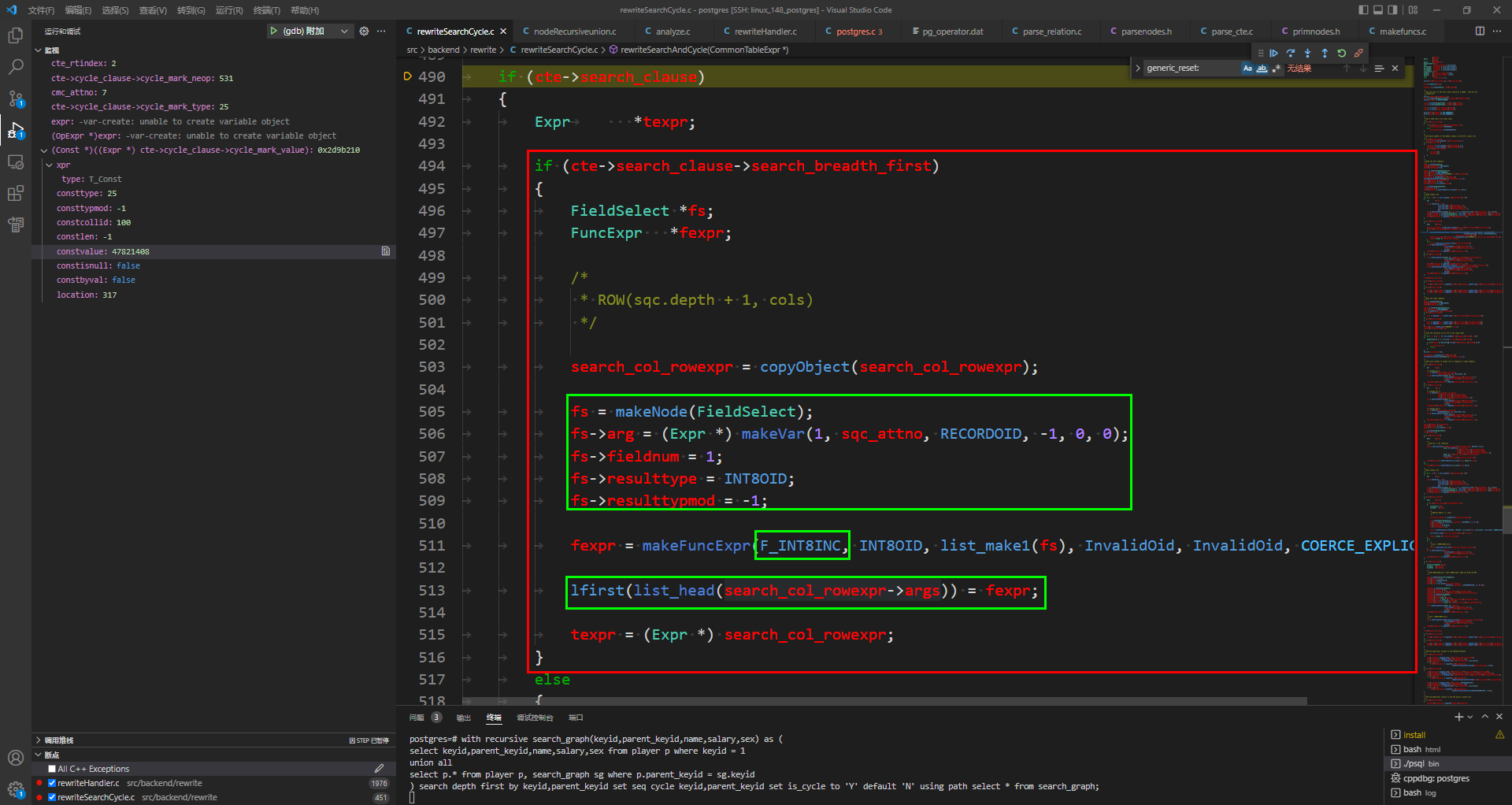Click Step Out in the debug toolbar
The image size is (1512, 805).
point(1325,54)
